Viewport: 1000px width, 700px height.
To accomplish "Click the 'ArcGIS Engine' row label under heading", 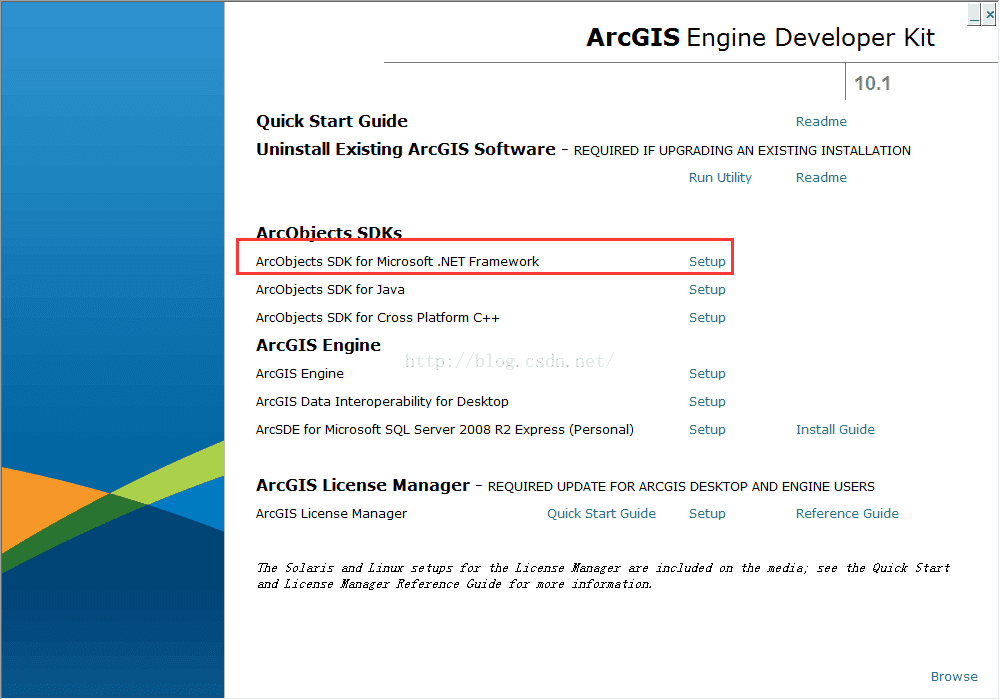I will (299, 374).
